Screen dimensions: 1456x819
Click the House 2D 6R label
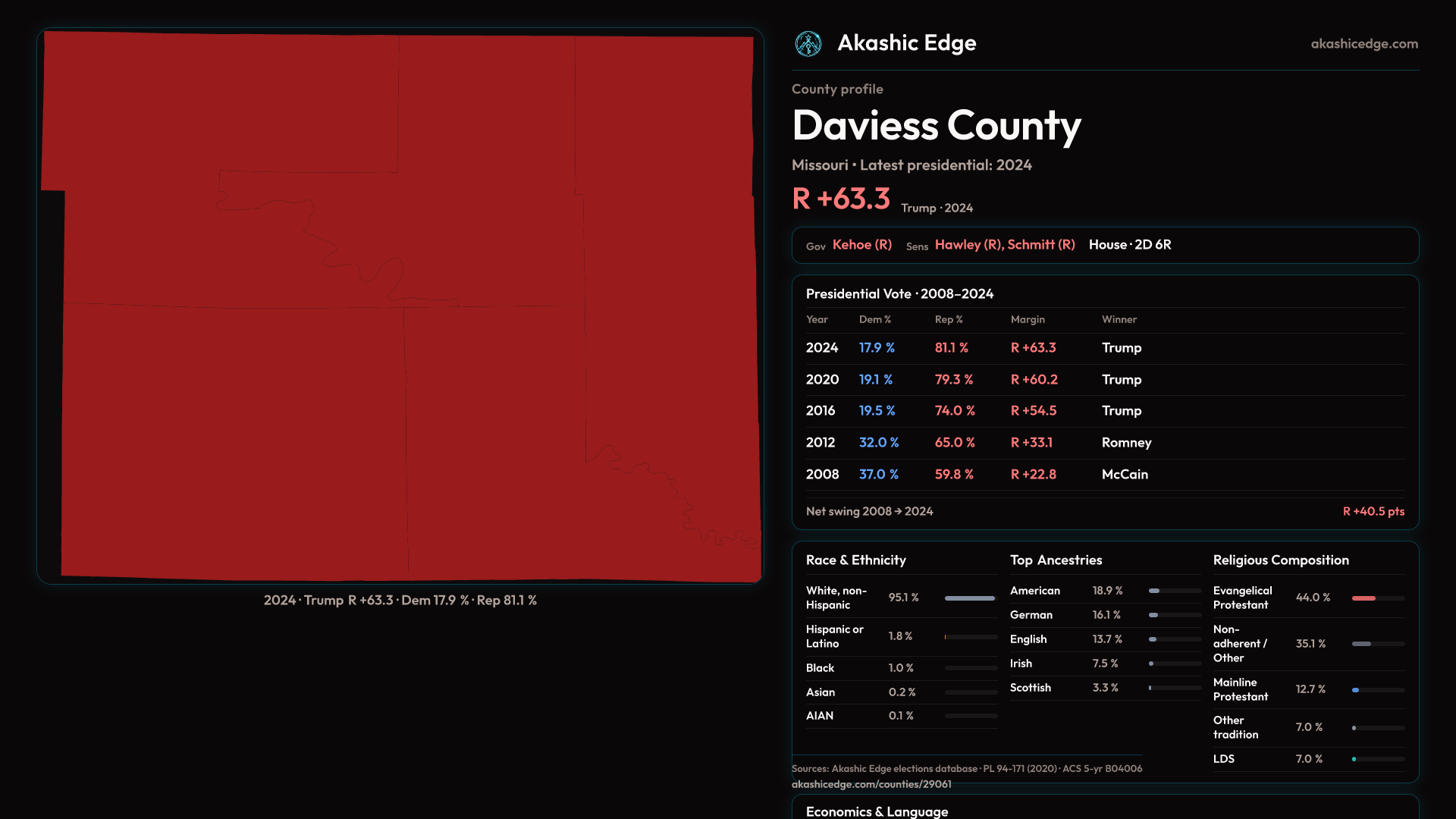[1129, 245]
